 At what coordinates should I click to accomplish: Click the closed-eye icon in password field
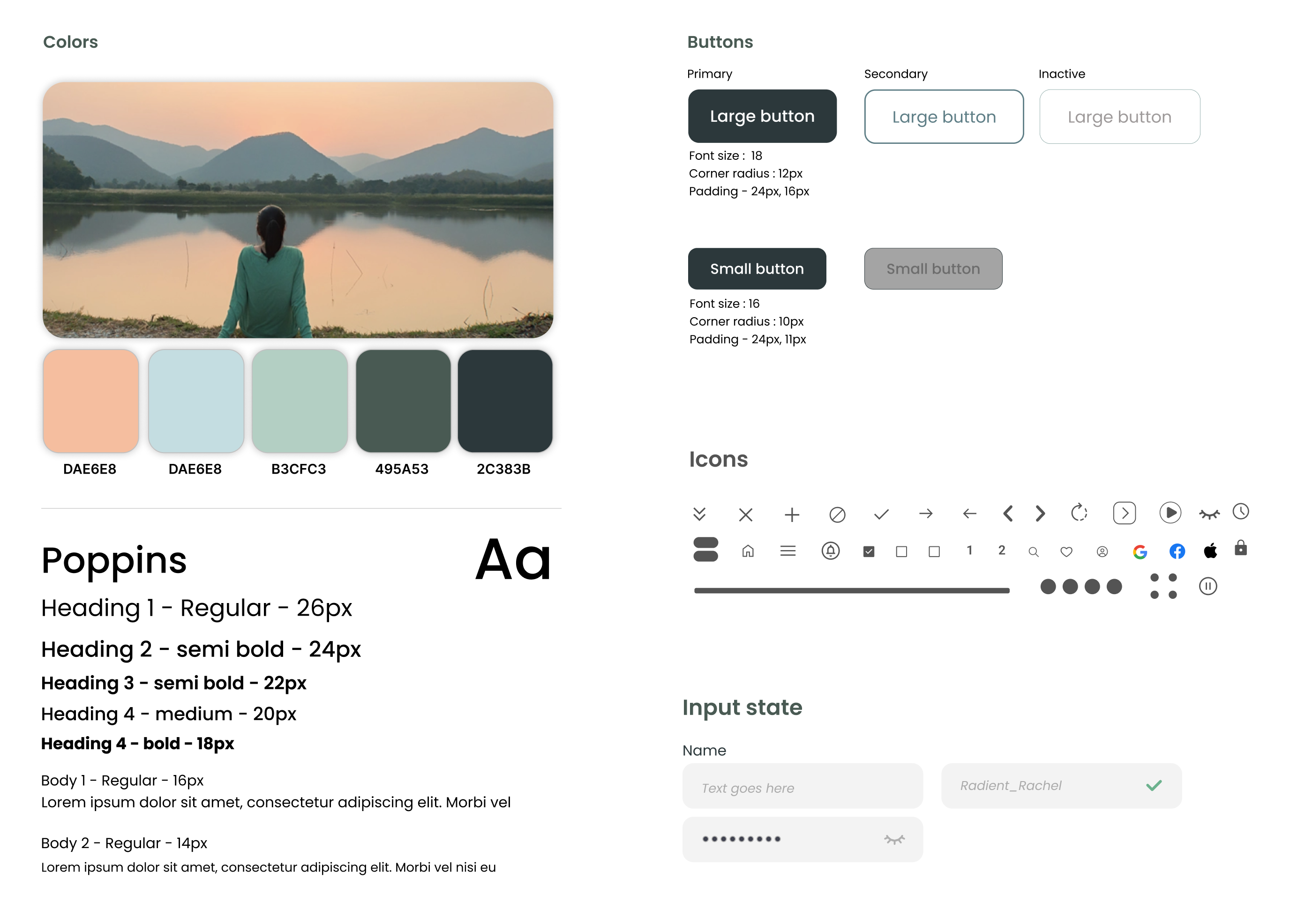(x=894, y=839)
